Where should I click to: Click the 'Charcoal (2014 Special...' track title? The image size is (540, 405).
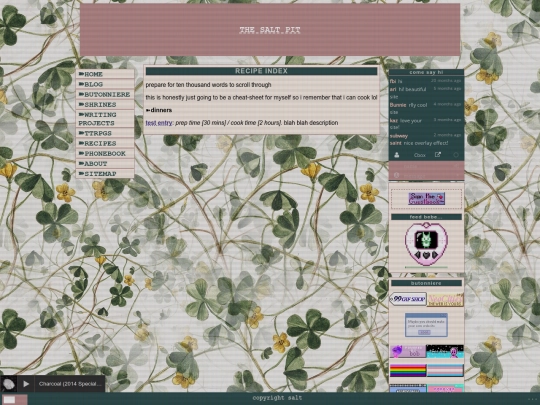pos(70,384)
